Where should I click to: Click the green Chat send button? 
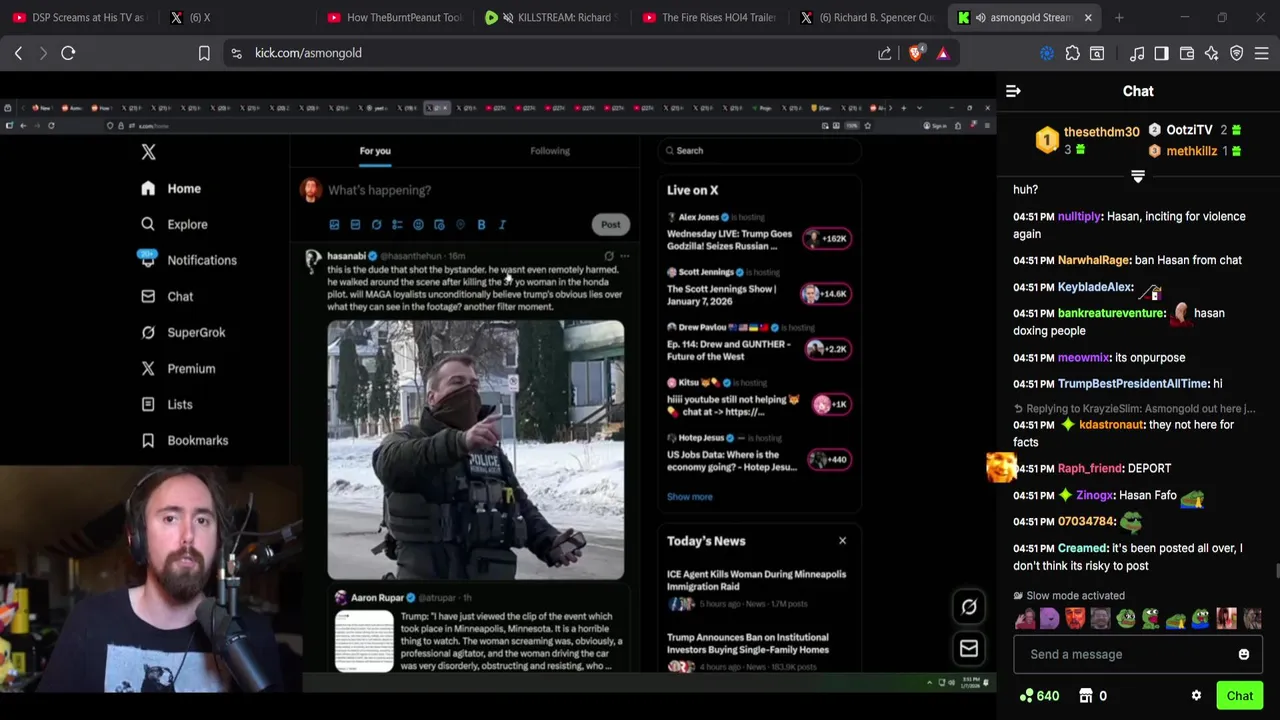click(1240, 696)
